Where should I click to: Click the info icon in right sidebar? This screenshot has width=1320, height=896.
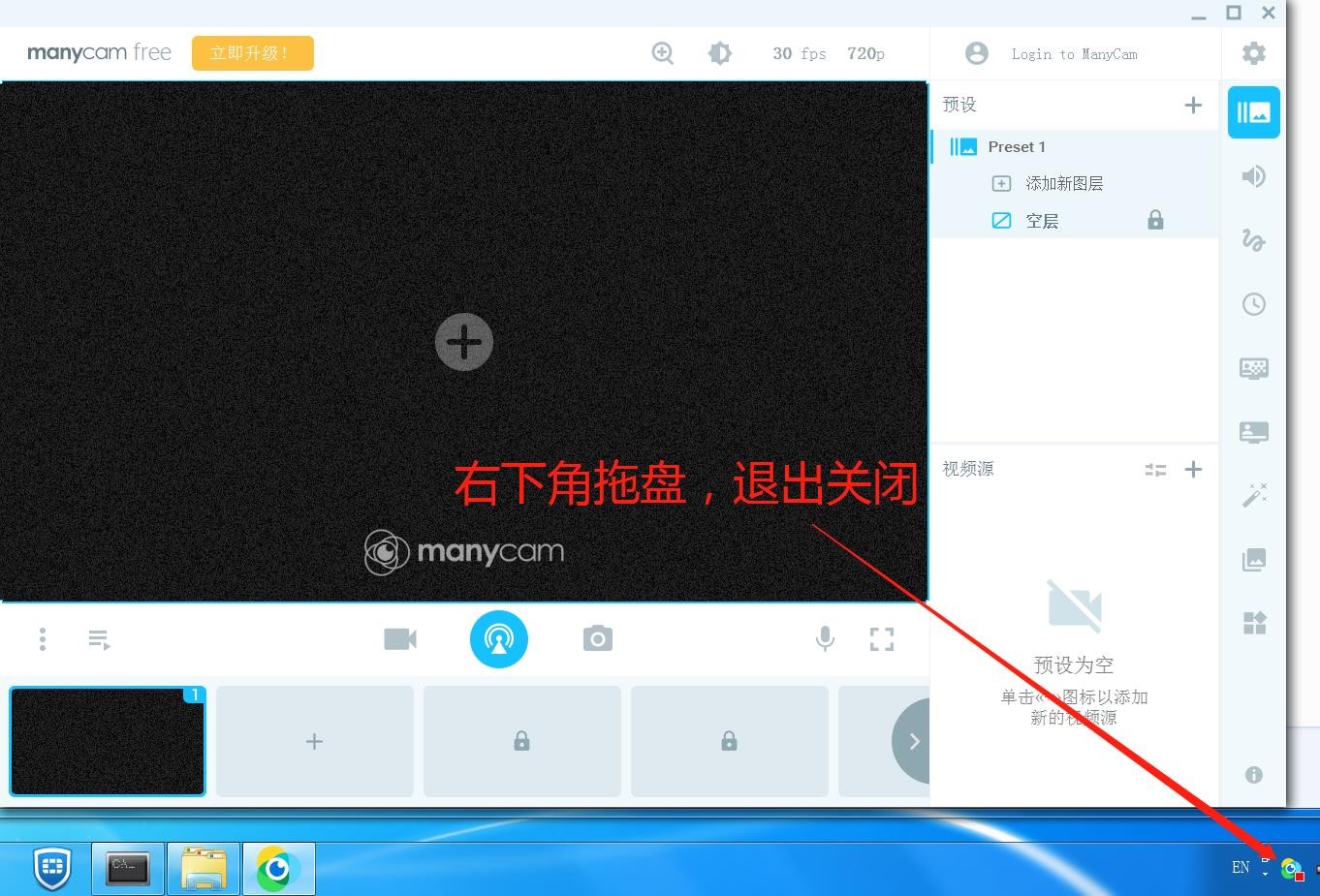[x=1254, y=775]
